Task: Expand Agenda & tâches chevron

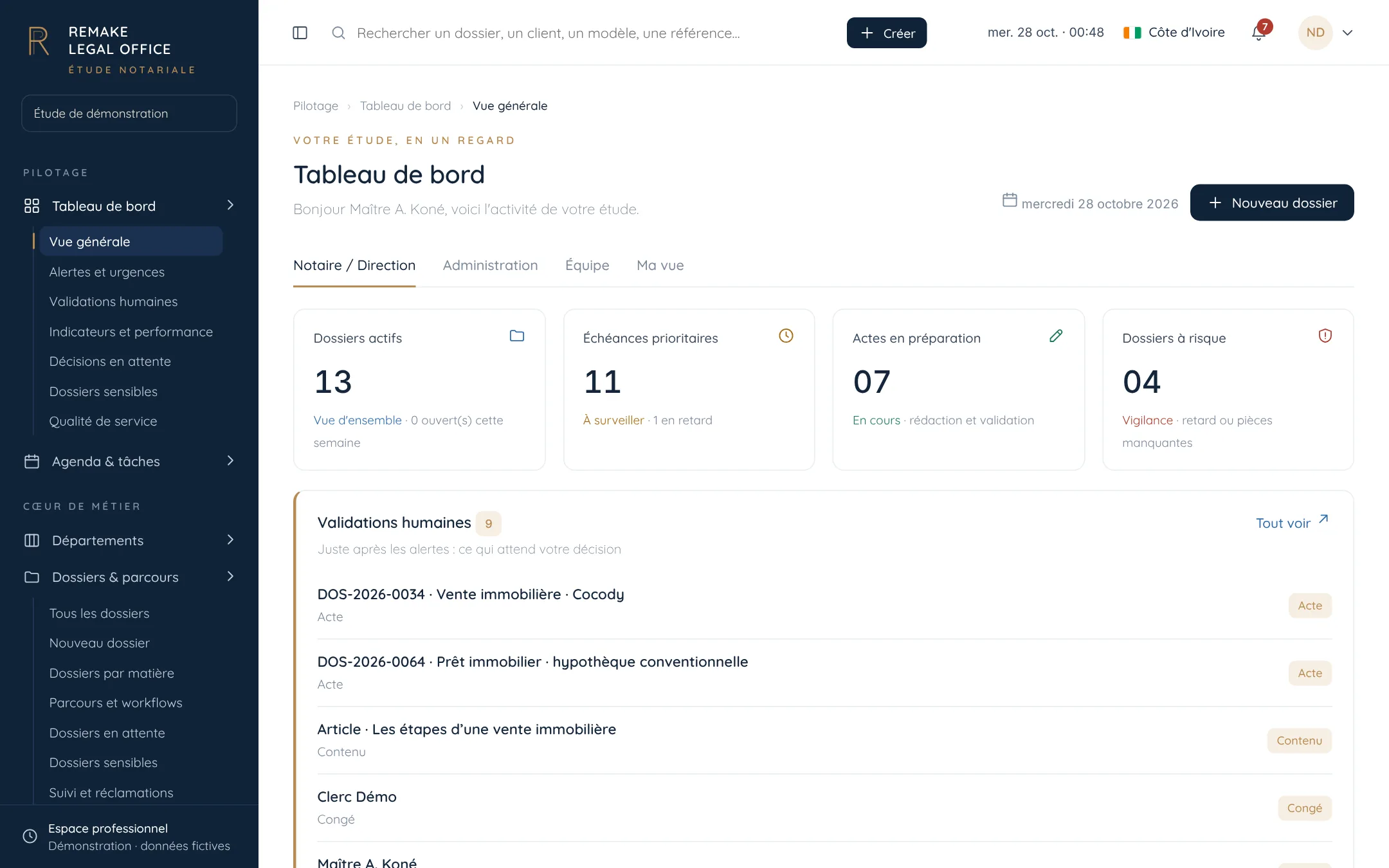Action: (230, 461)
